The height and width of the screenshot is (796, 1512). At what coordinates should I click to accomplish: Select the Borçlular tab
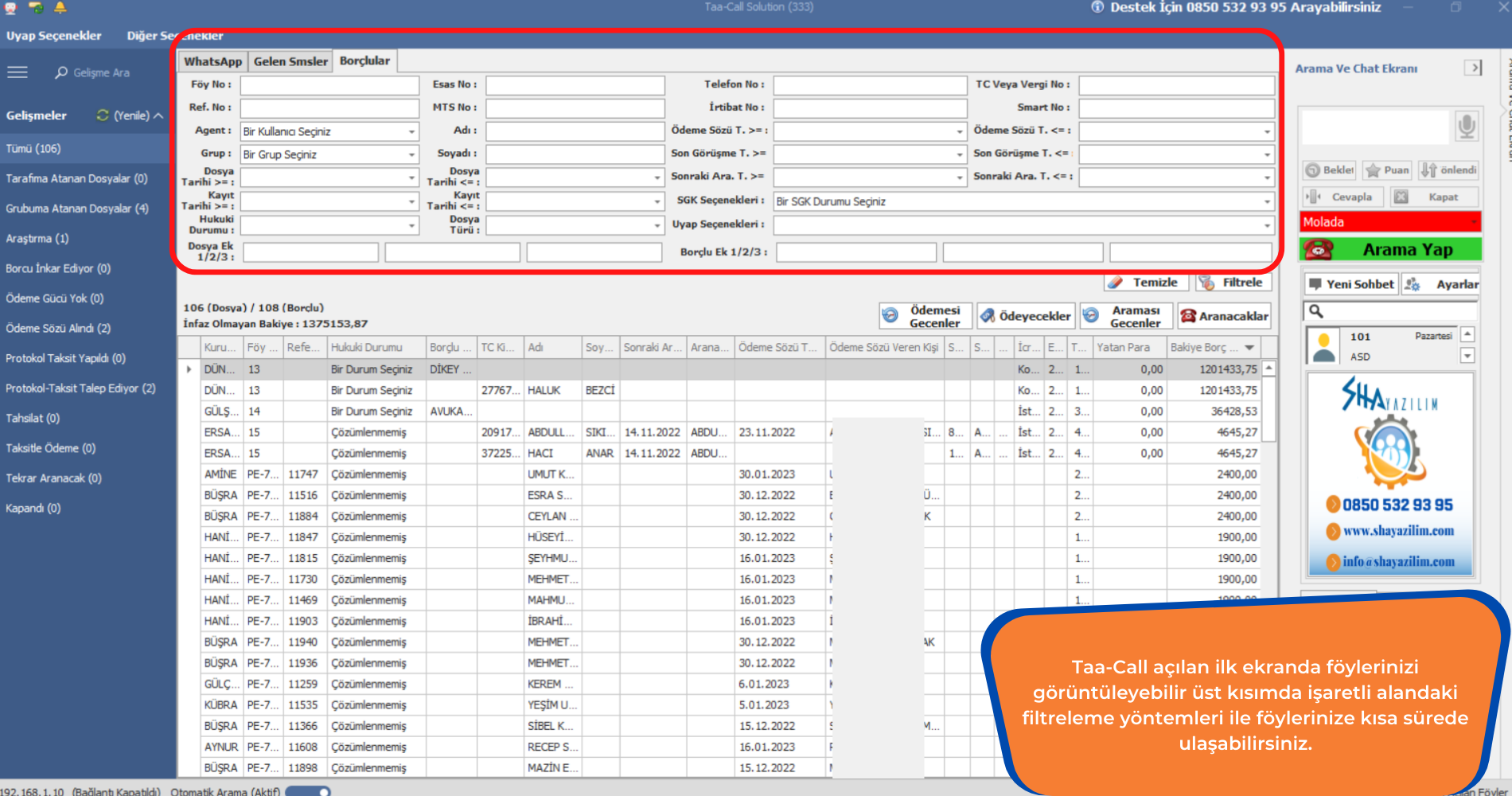364,60
